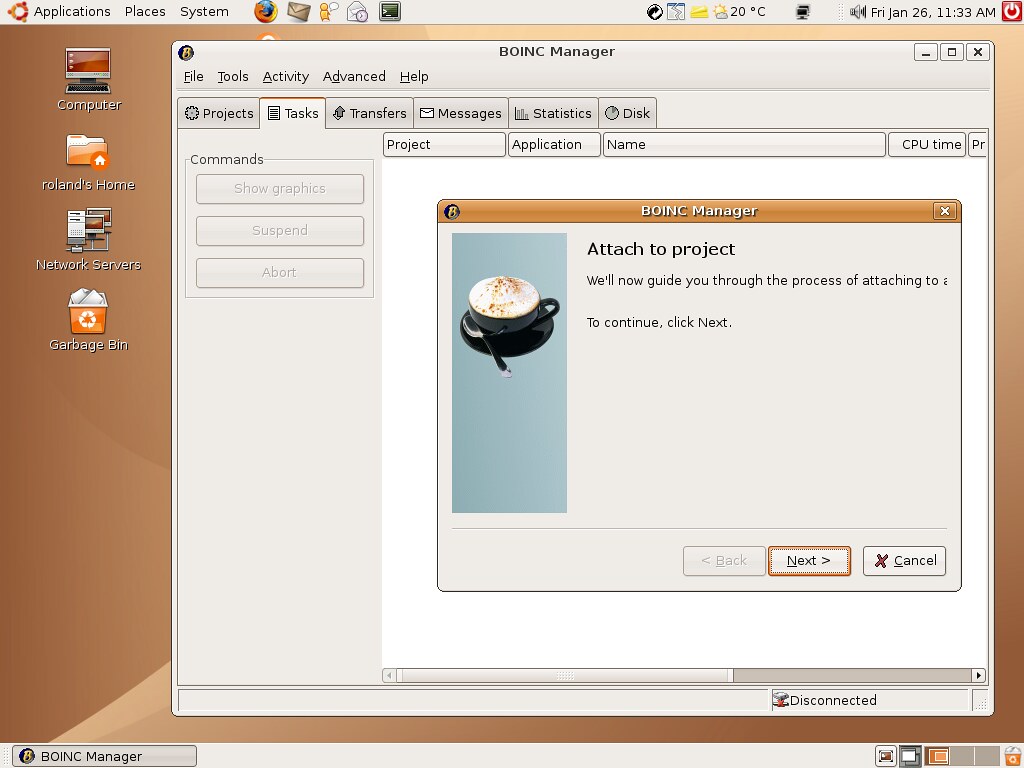This screenshot has width=1024, height=768.
Task: Sort by the CPU time column header
Action: click(x=927, y=144)
